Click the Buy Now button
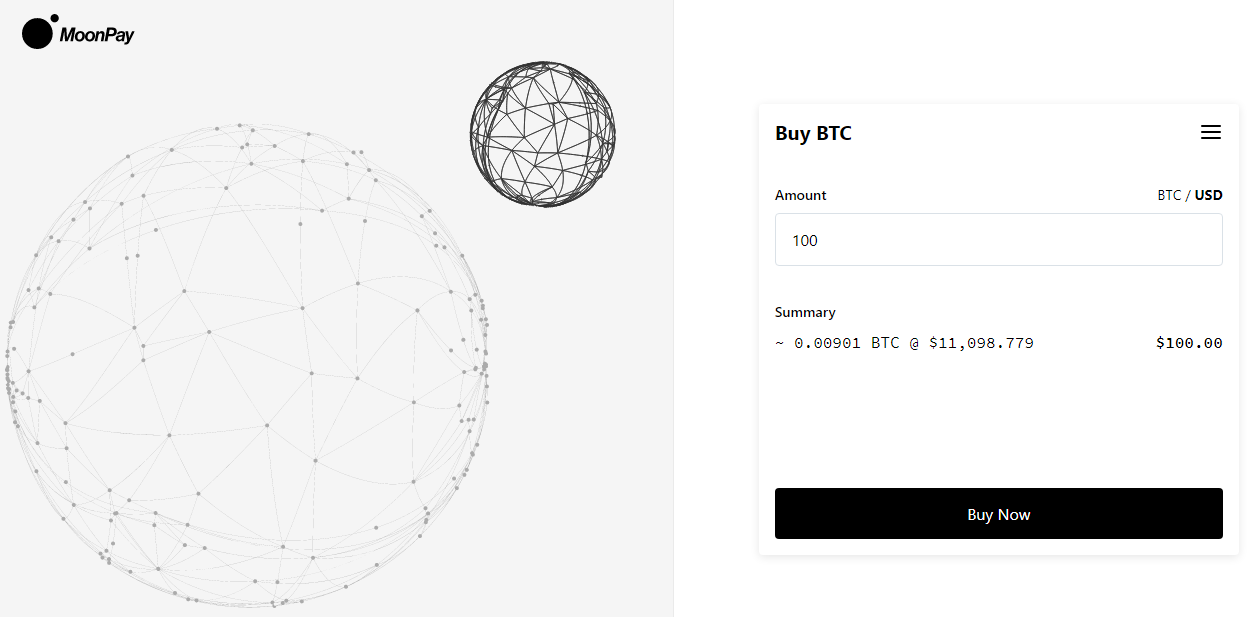 [998, 514]
